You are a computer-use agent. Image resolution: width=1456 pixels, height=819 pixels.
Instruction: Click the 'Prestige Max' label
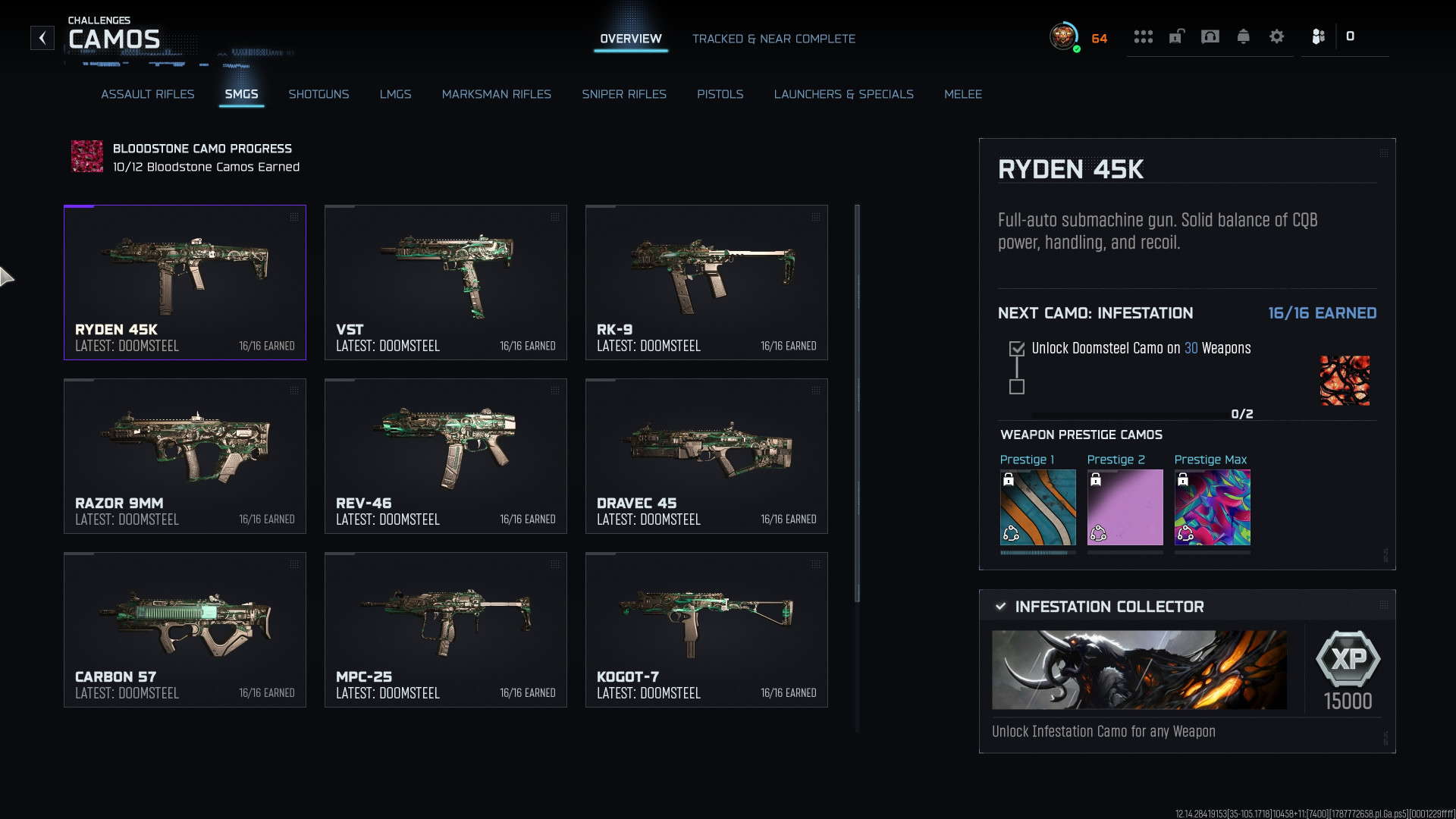pyautogui.click(x=1210, y=460)
